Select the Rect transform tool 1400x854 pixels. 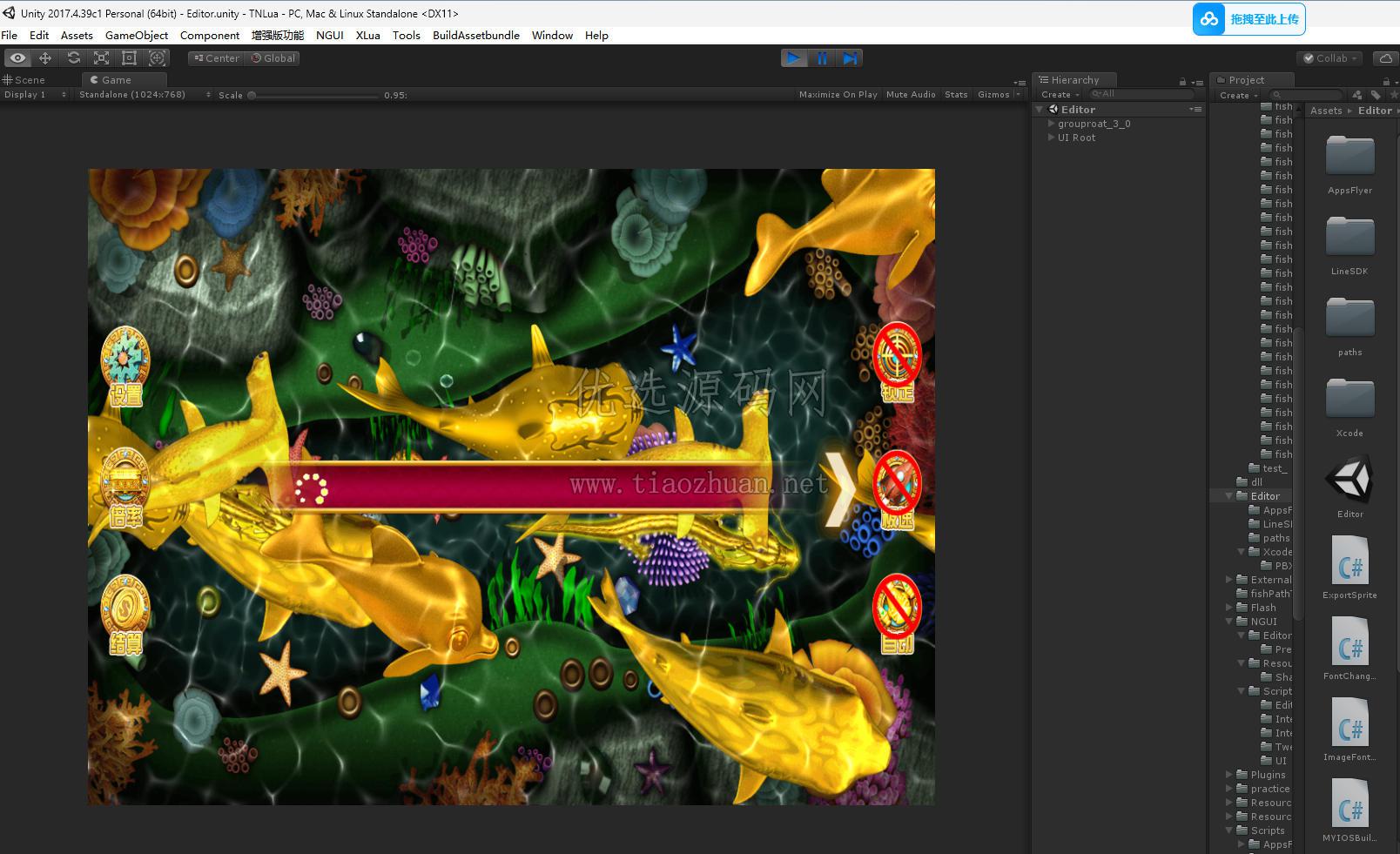point(129,58)
